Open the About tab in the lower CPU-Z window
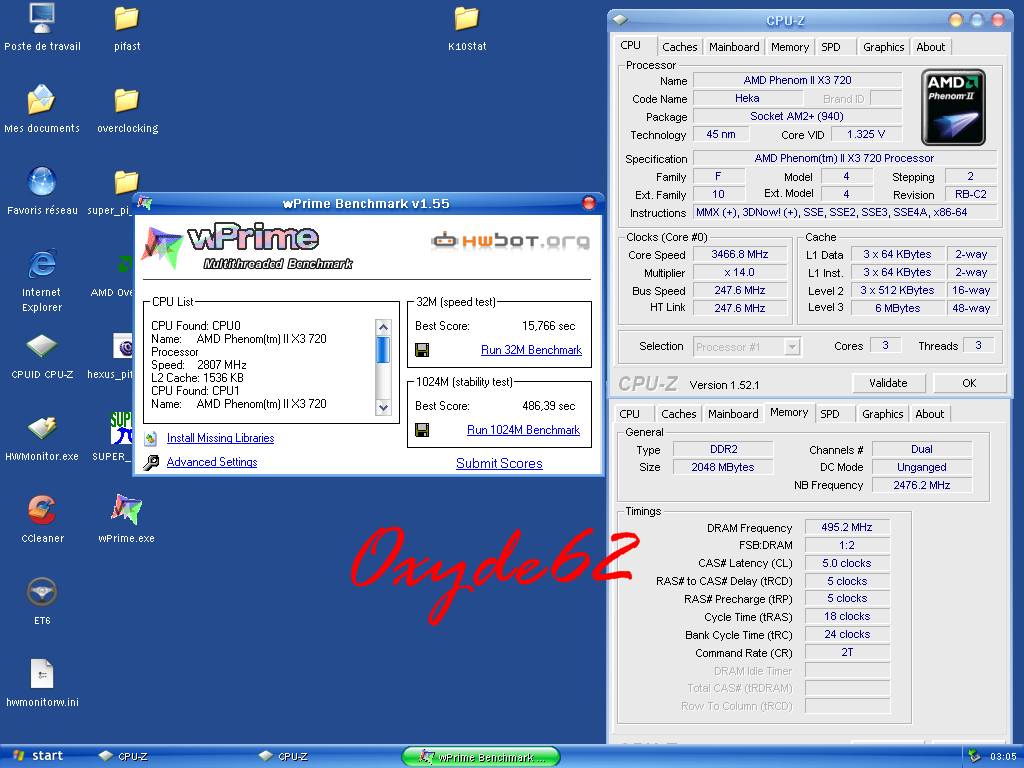 [x=929, y=414]
